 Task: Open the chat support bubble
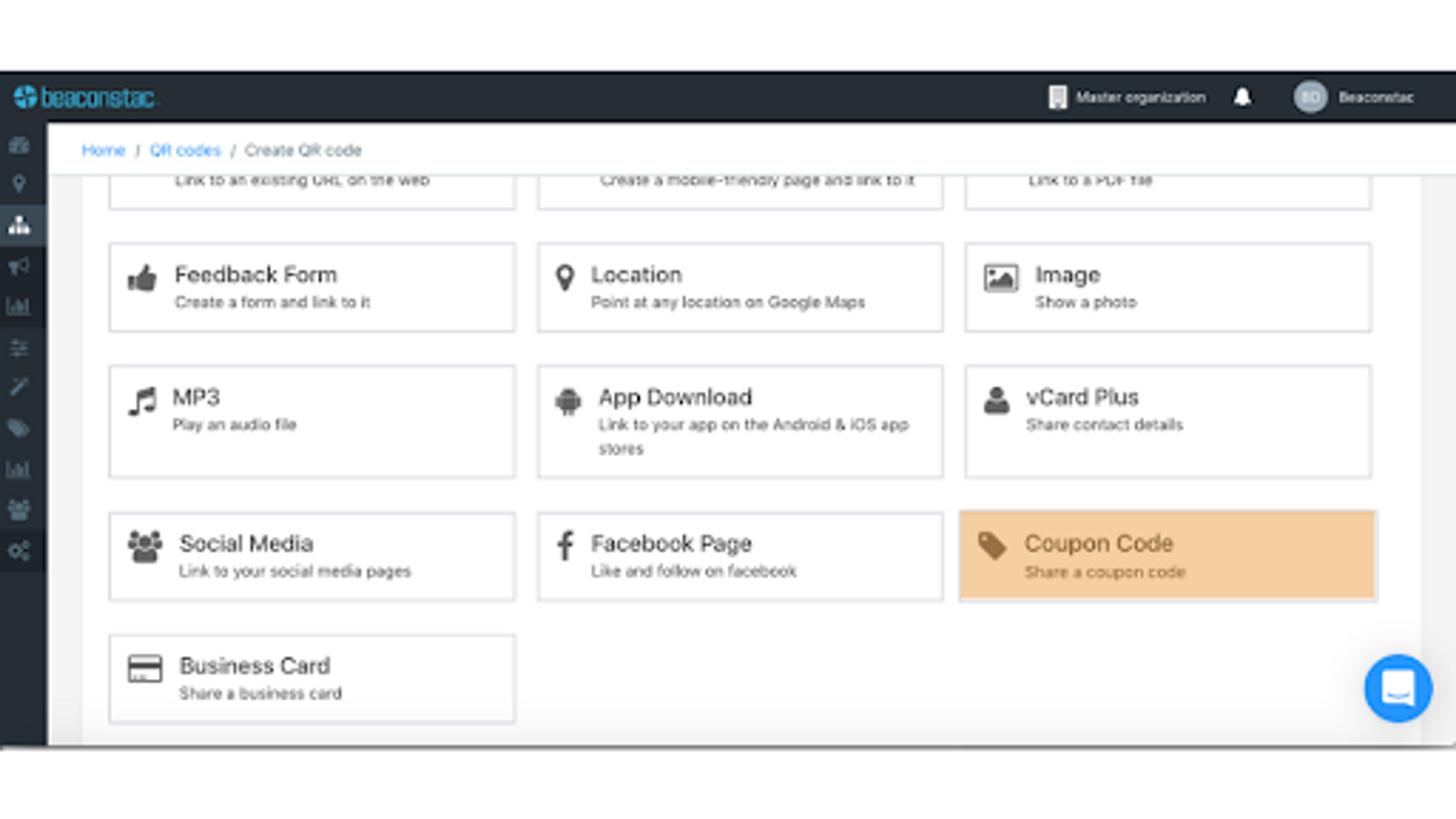tap(1398, 688)
